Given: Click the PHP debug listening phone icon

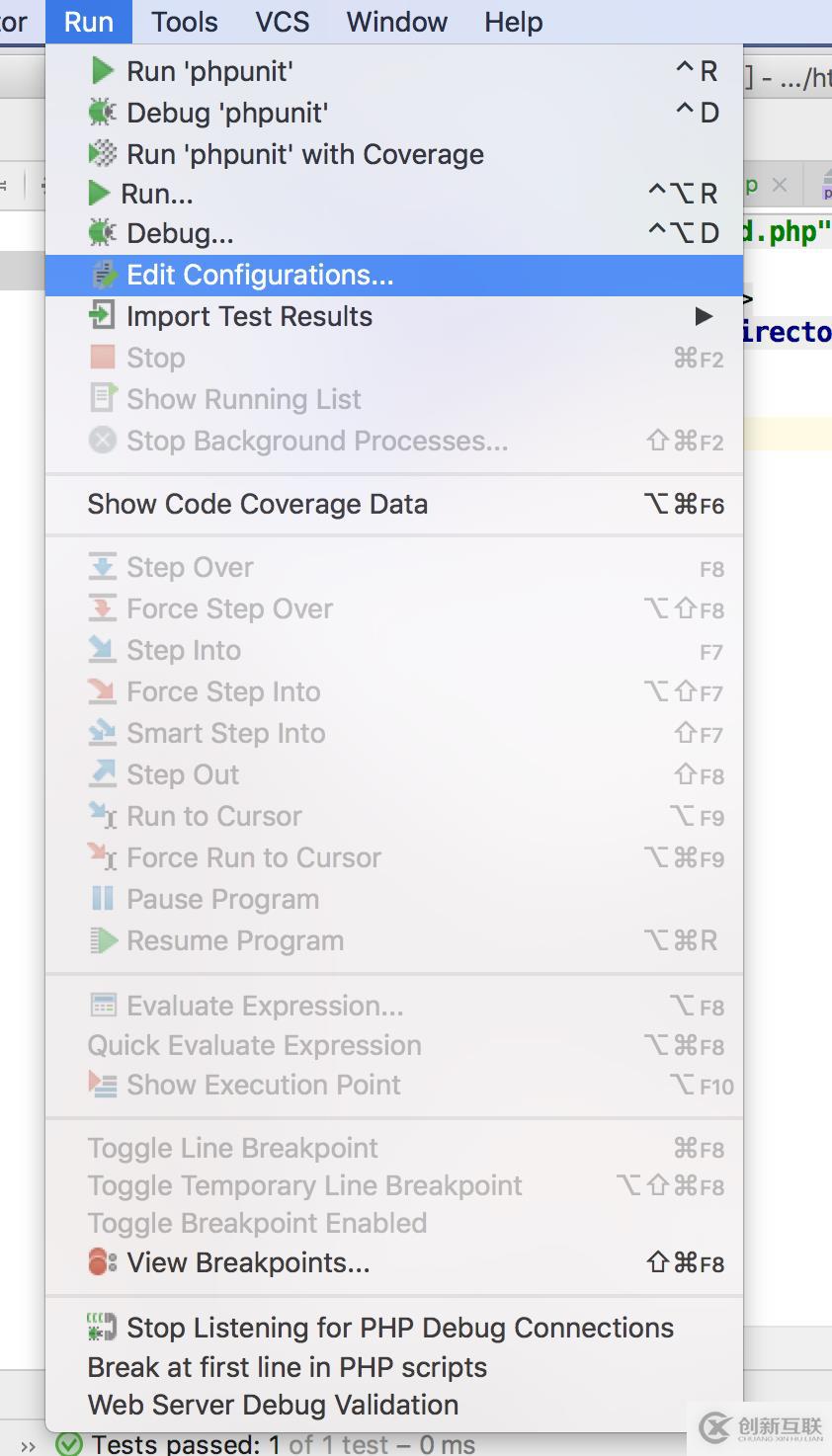Looking at the screenshot, I should pyautogui.click(x=102, y=1328).
